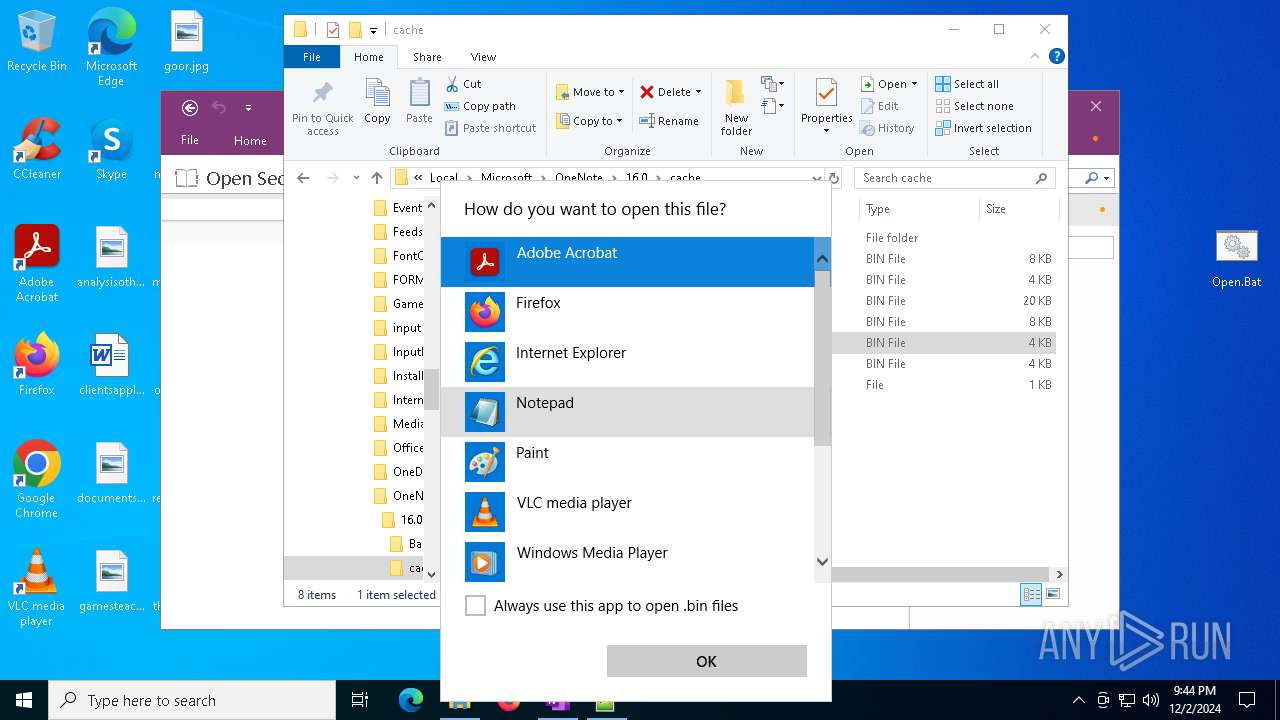The width and height of the screenshot is (1280, 720).
Task: Open the notification center icon
Action: (x=1247, y=700)
